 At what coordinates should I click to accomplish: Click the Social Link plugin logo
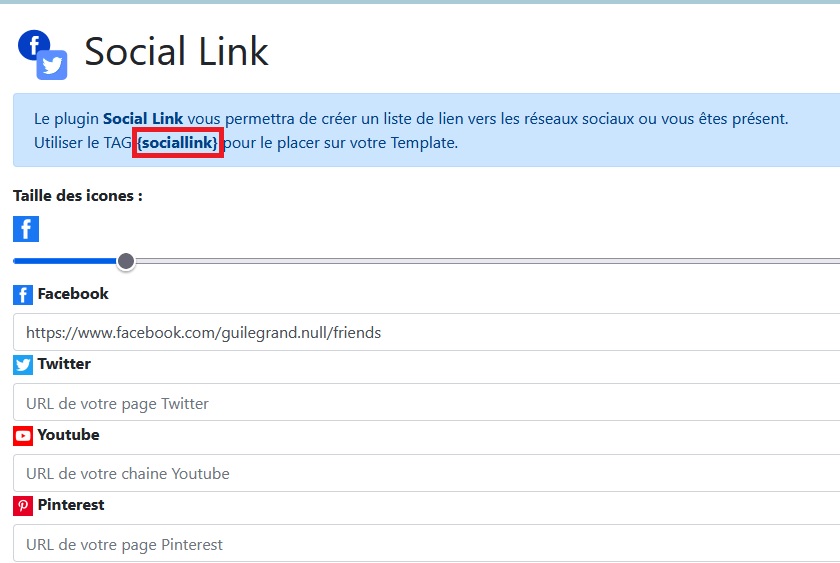click(x=42, y=54)
